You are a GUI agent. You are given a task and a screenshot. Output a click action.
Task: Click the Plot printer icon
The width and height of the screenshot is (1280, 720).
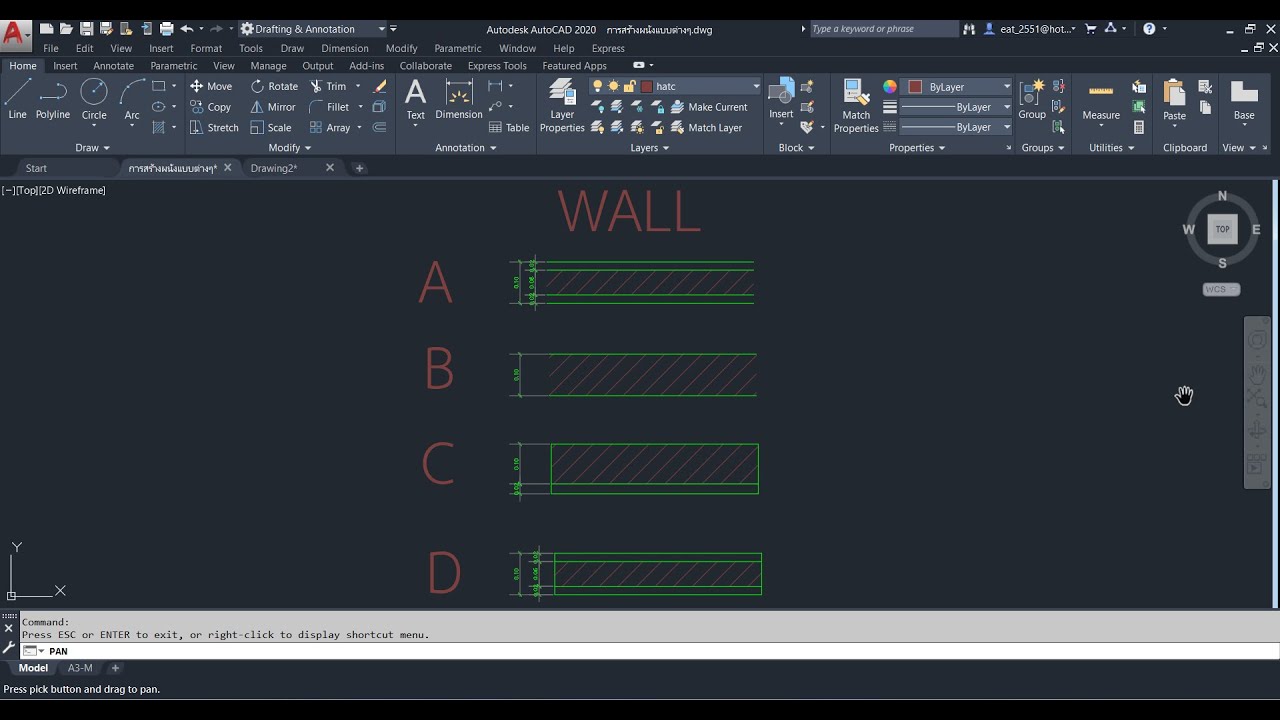166,29
